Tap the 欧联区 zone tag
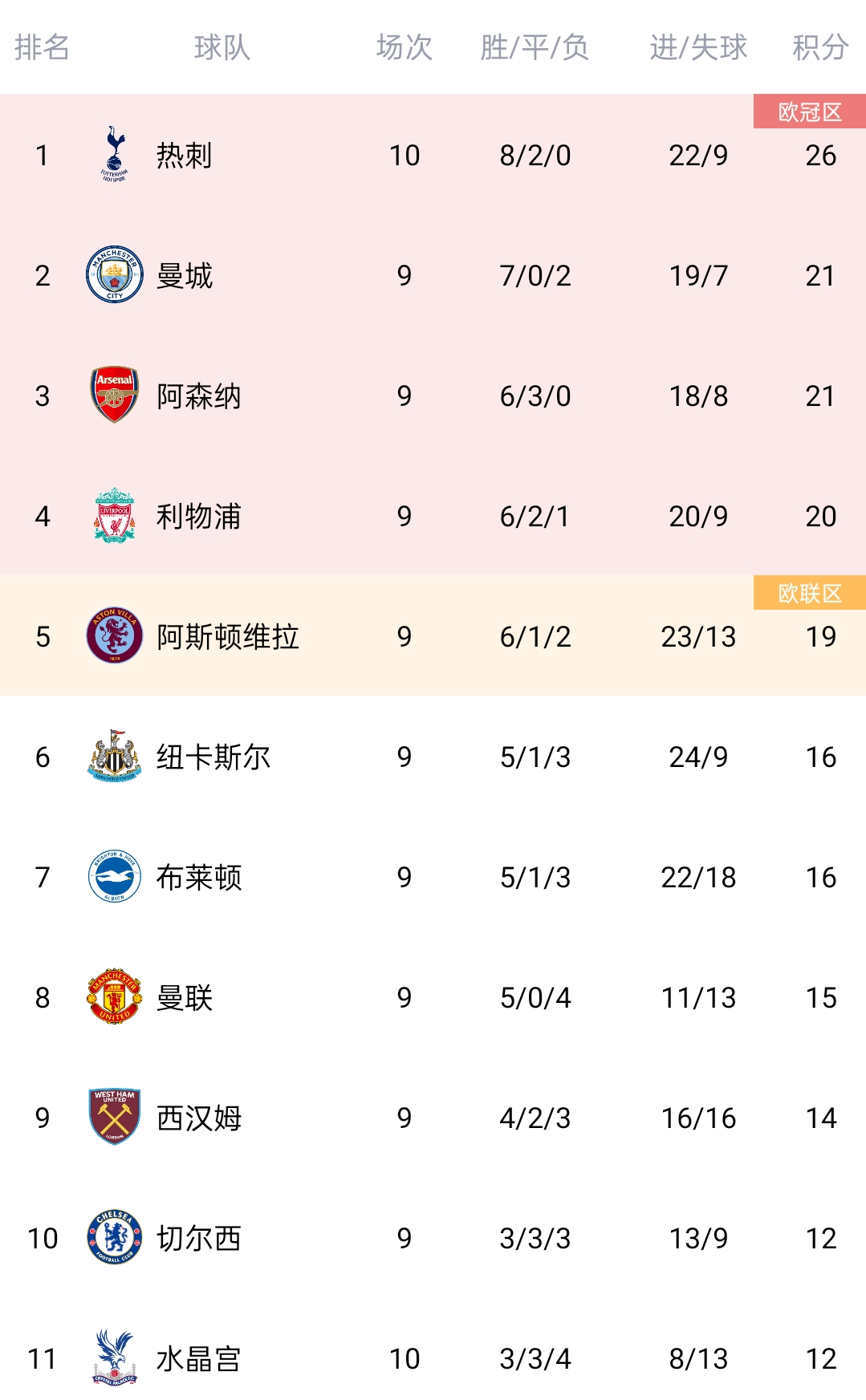Image resolution: width=866 pixels, height=1400 pixels. click(x=810, y=593)
